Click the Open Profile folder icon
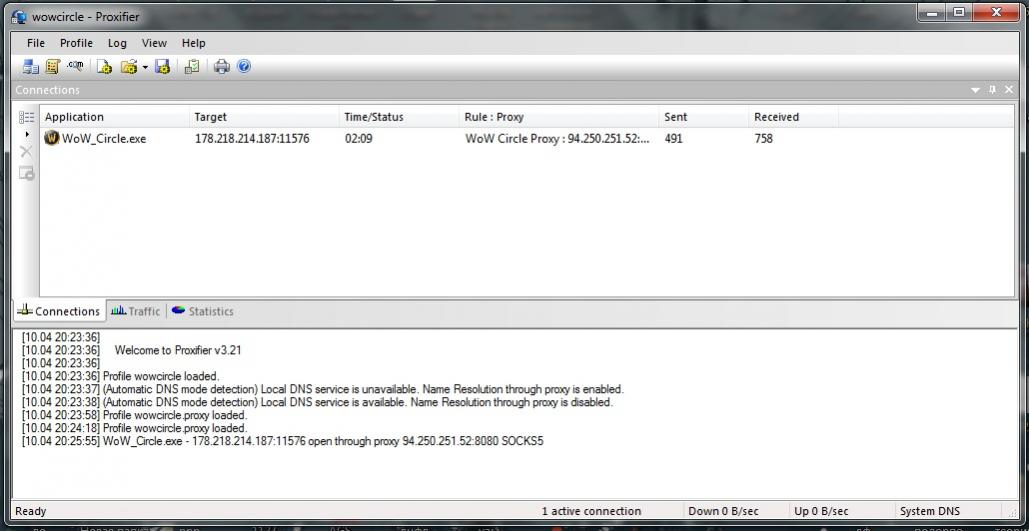 (128, 67)
